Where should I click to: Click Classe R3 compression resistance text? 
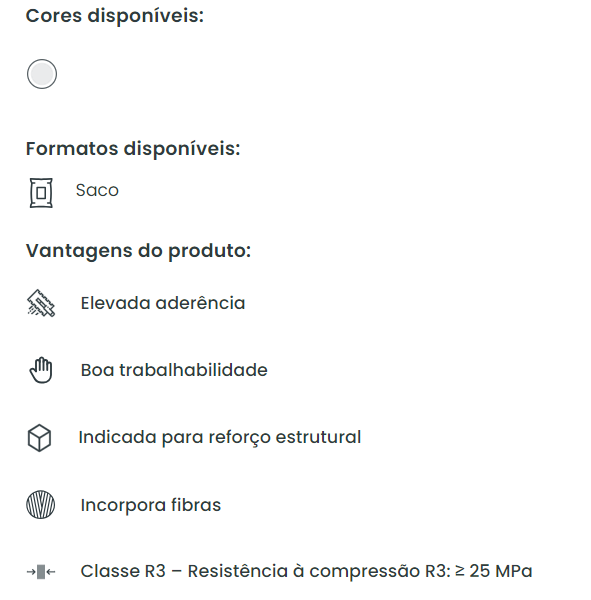[x=306, y=571]
